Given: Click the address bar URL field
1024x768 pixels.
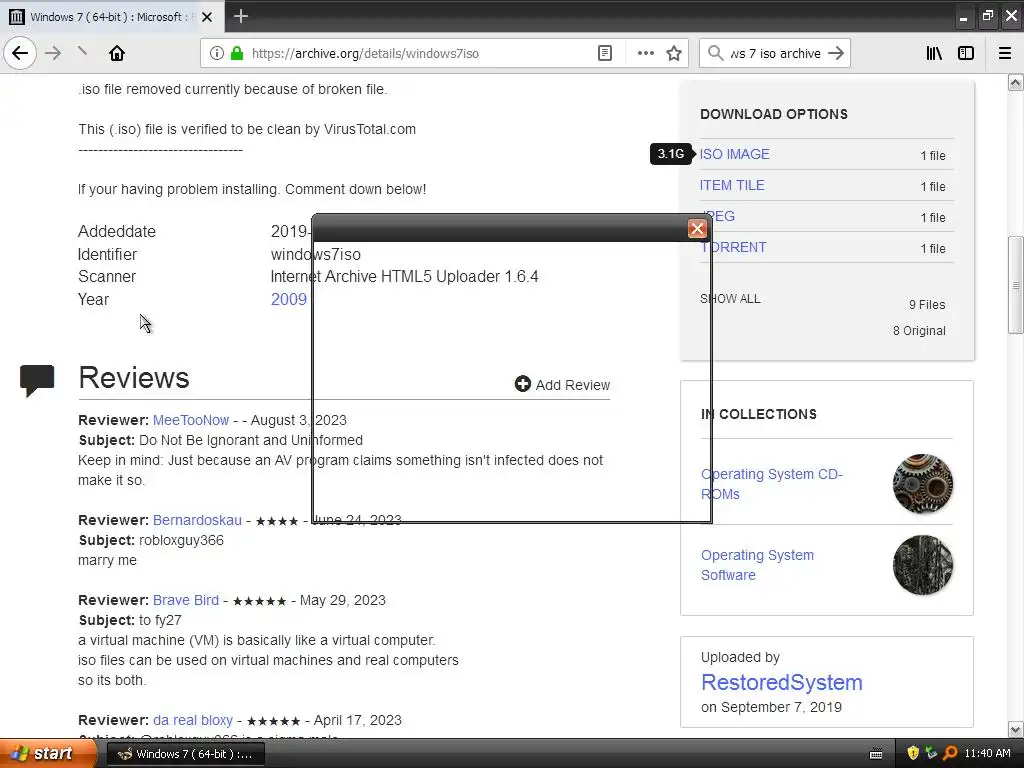Looking at the screenshot, I should (x=418, y=53).
